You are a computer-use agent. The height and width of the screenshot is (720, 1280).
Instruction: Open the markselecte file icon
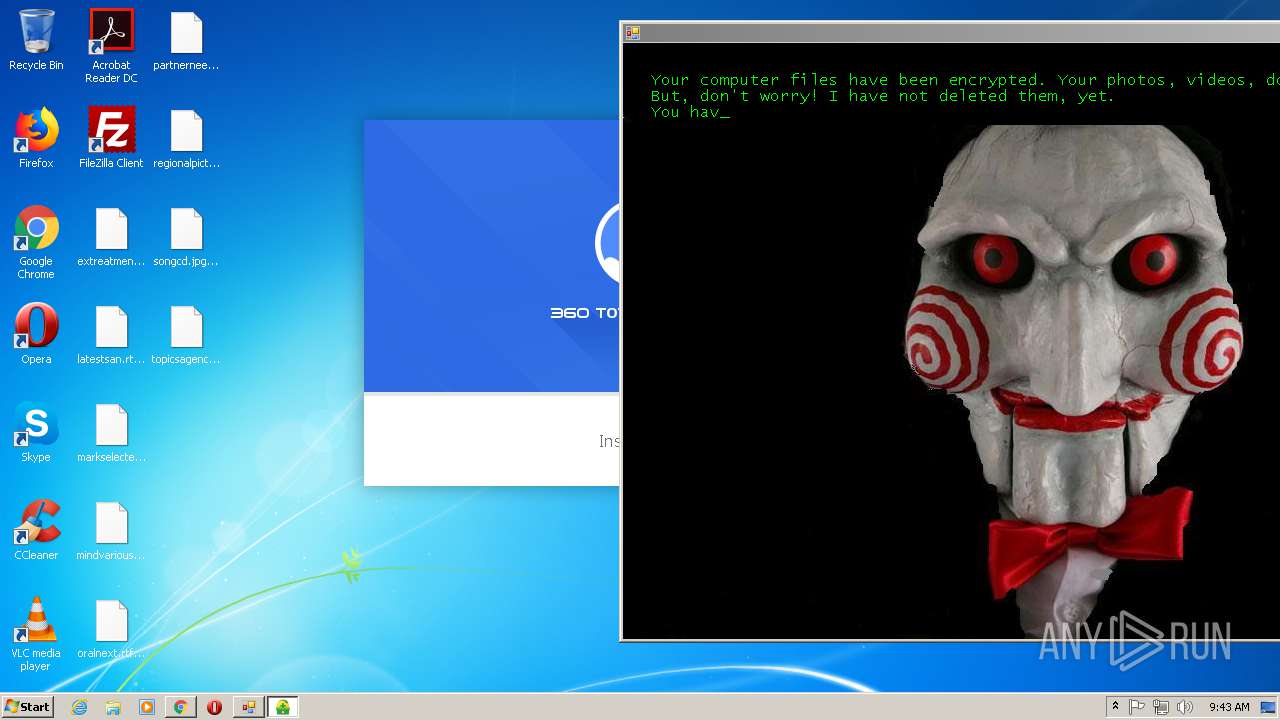point(111,433)
